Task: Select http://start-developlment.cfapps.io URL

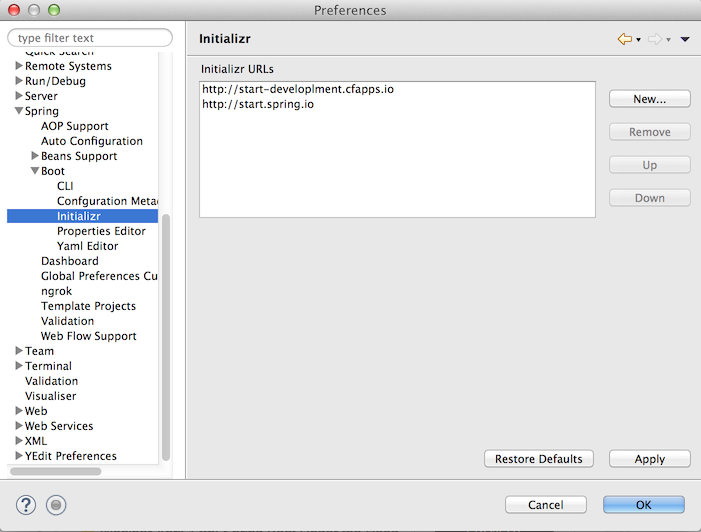Action: [x=298, y=89]
